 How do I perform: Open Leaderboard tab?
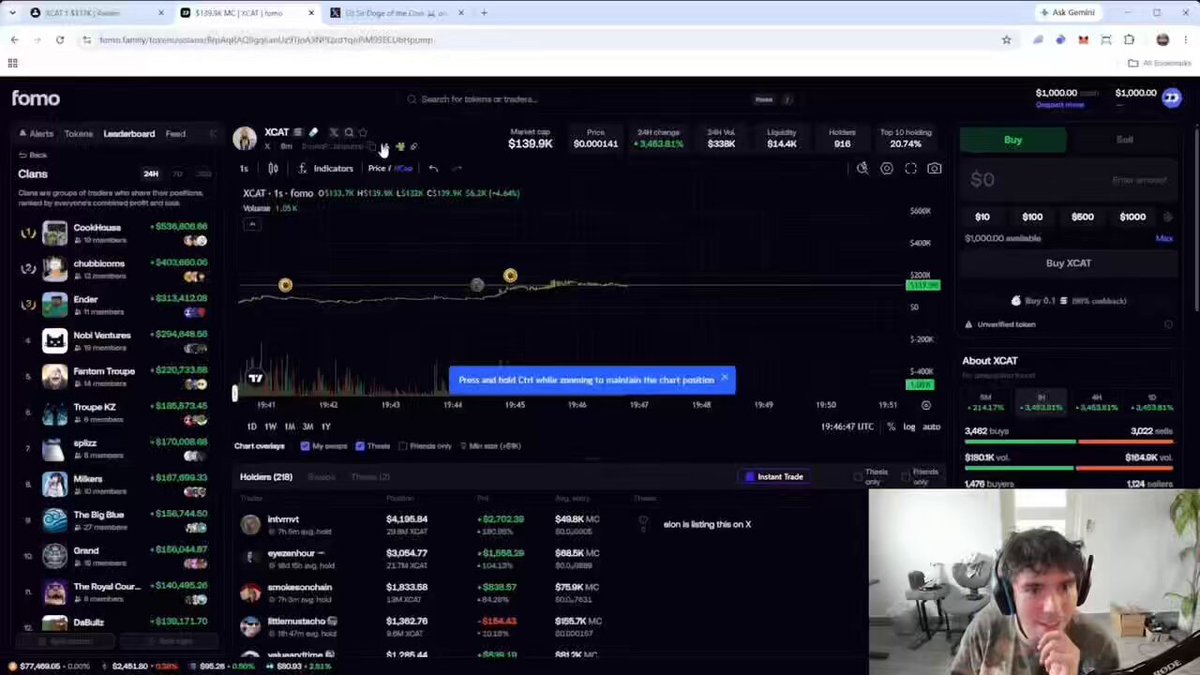pyautogui.click(x=129, y=133)
